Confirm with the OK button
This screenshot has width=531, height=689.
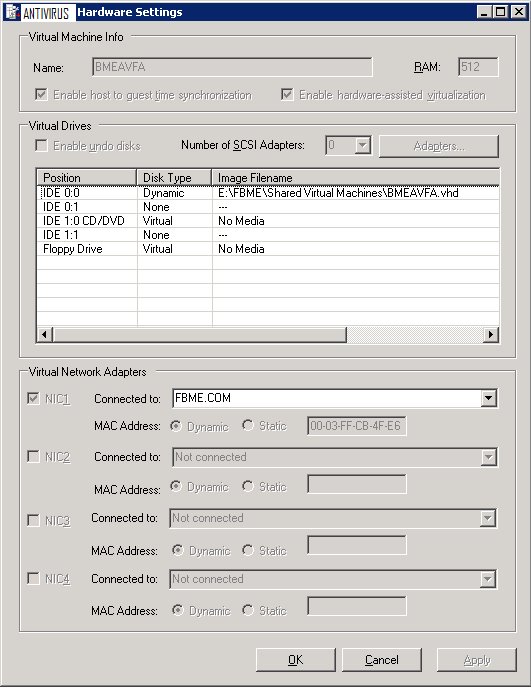click(295, 660)
